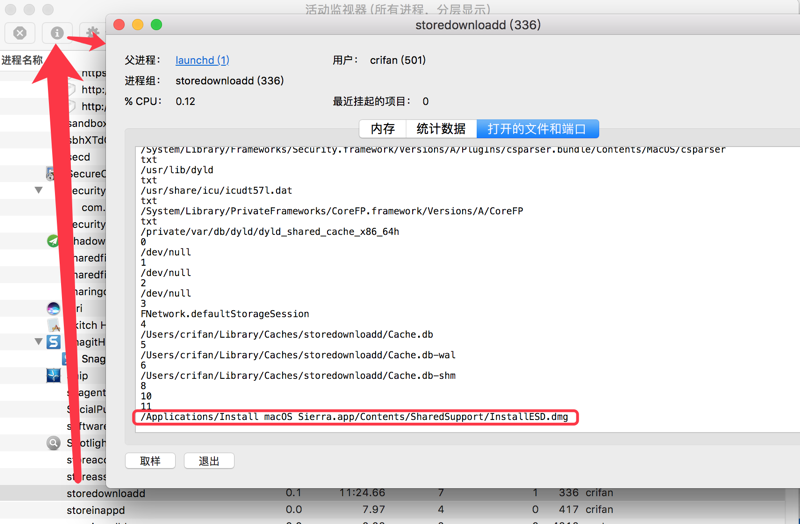Click the storedownloadd/Cache.db path line
800x524 pixels.
tap(287, 334)
